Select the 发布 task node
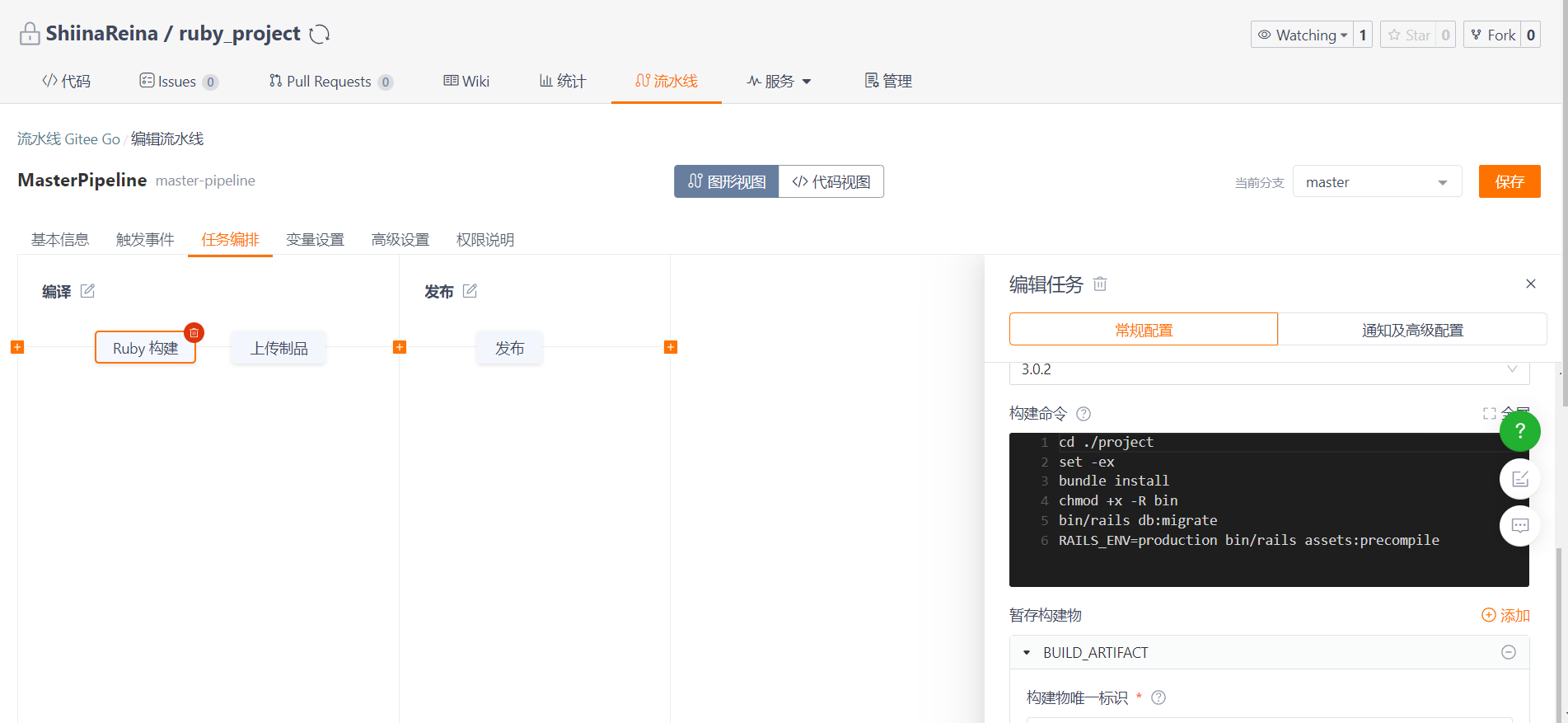 (x=509, y=348)
